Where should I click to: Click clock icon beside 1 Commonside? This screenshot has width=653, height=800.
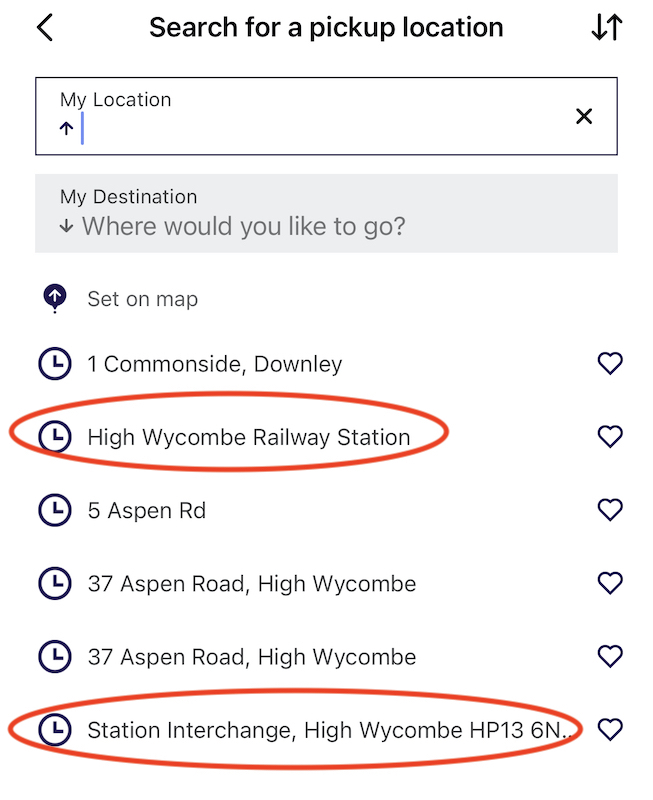[x=54, y=364]
